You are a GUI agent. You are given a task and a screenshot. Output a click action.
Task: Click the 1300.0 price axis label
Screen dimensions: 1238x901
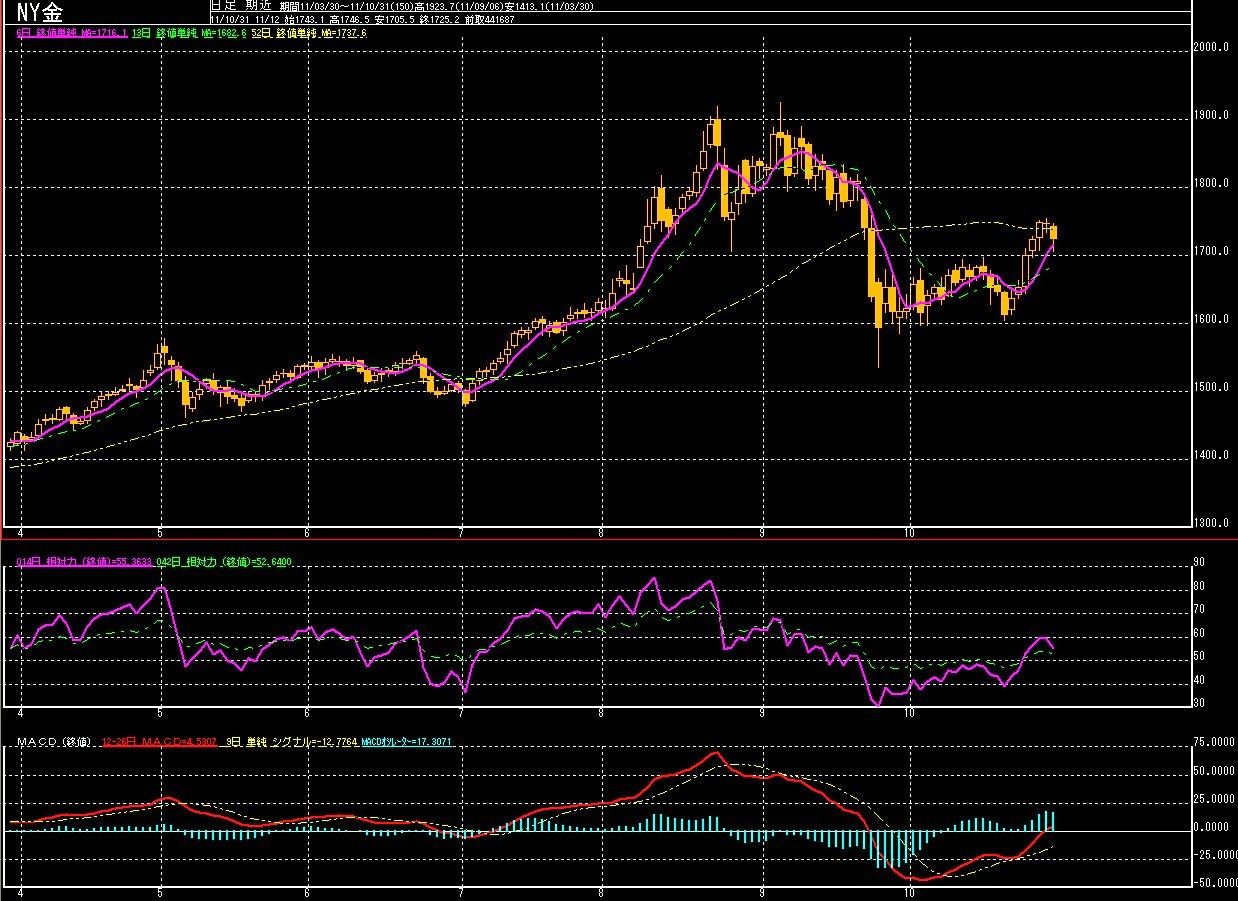tap(1213, 523)
